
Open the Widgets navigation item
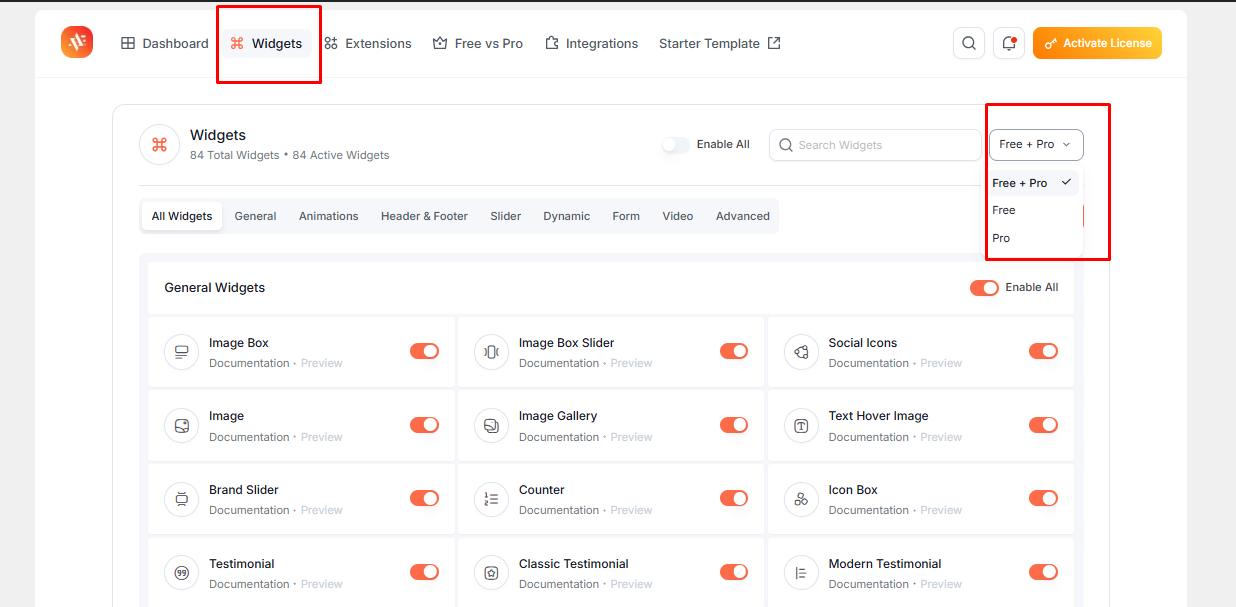(266, 43)
